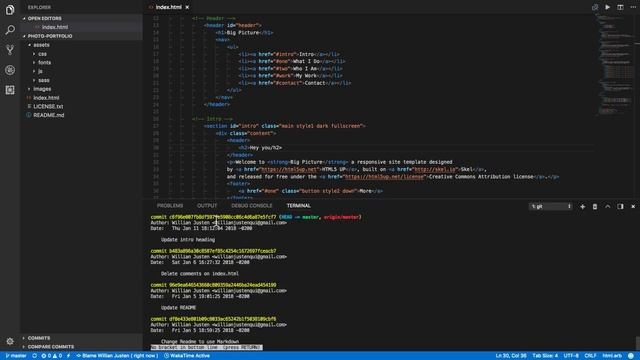Click the editor minimap
640x360 pixels.
click(615, 65)
